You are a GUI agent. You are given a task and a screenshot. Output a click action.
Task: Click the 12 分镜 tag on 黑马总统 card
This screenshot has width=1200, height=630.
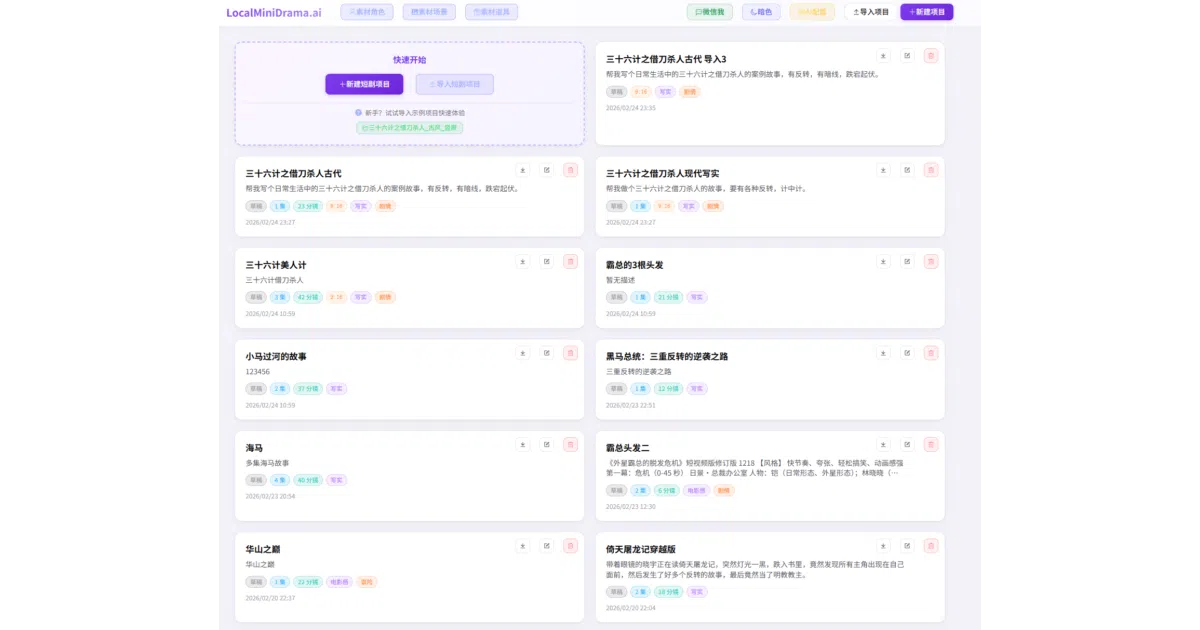(x=667, y=389)
